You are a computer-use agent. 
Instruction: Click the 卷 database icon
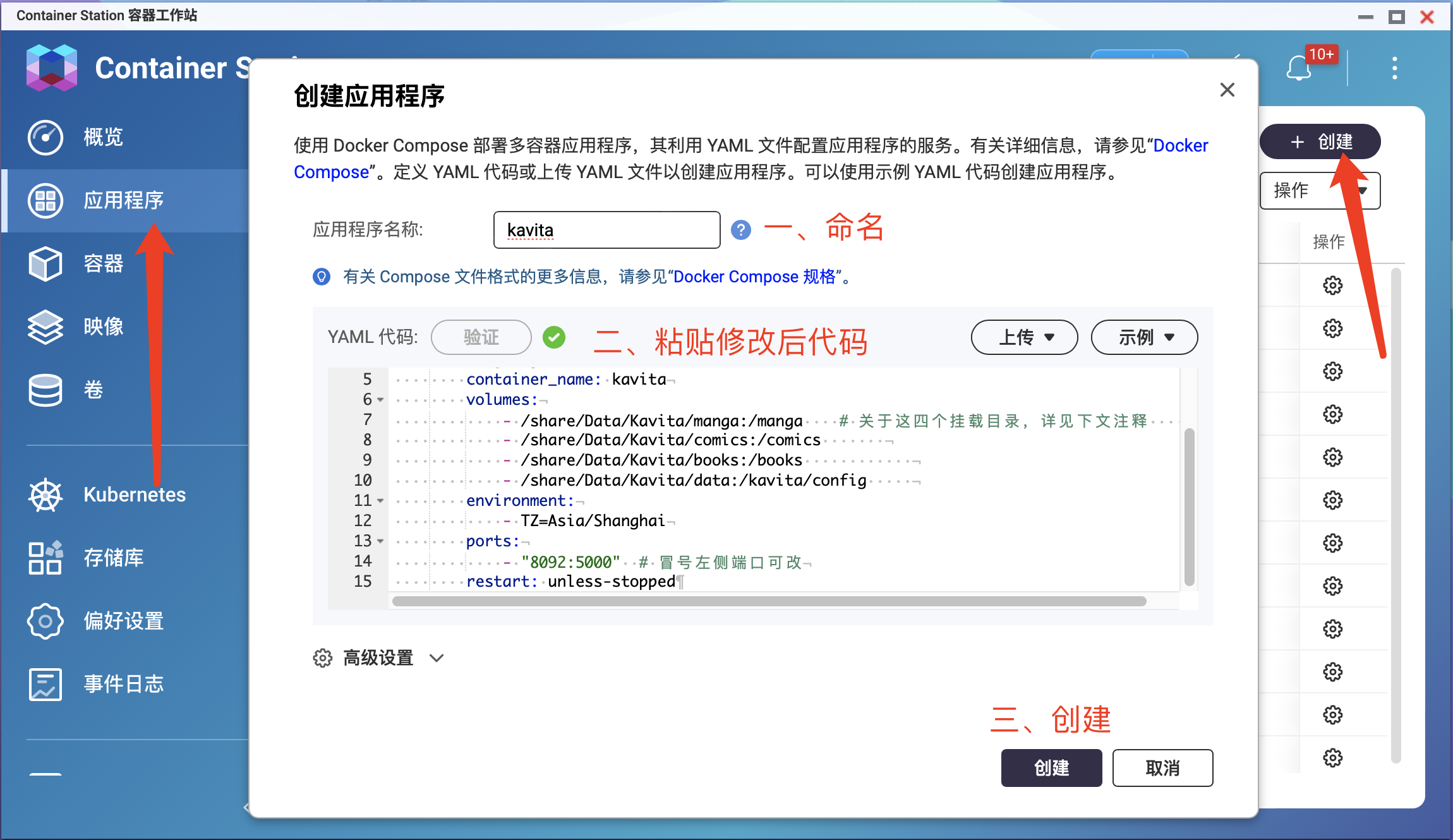pos(45,390)
